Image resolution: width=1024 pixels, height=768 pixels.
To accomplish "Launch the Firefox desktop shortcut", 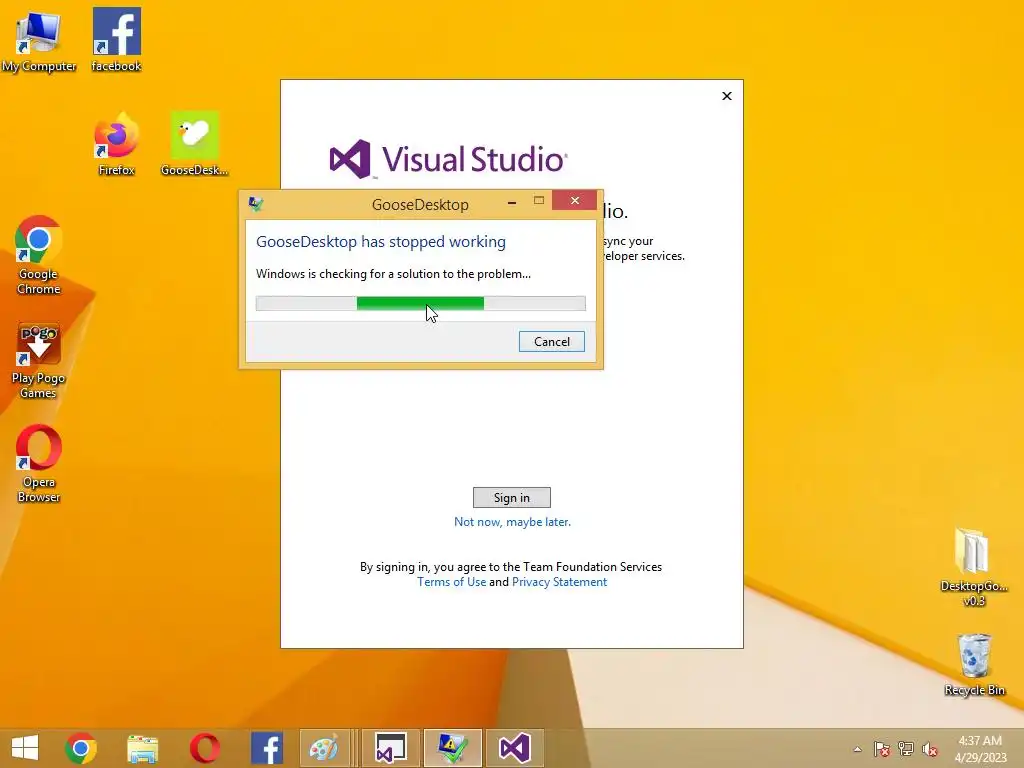I will tap(116, 144).
